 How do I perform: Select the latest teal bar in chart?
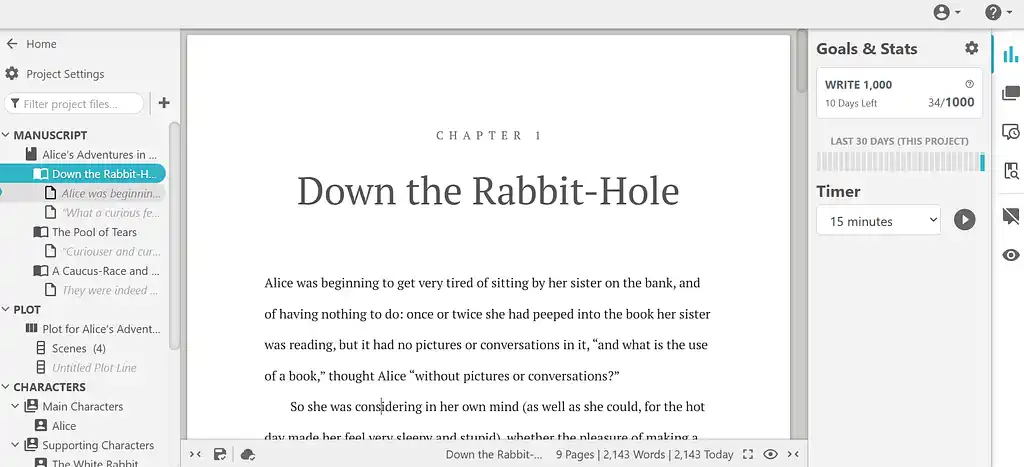pyautogui.click(x=982, y=162)
